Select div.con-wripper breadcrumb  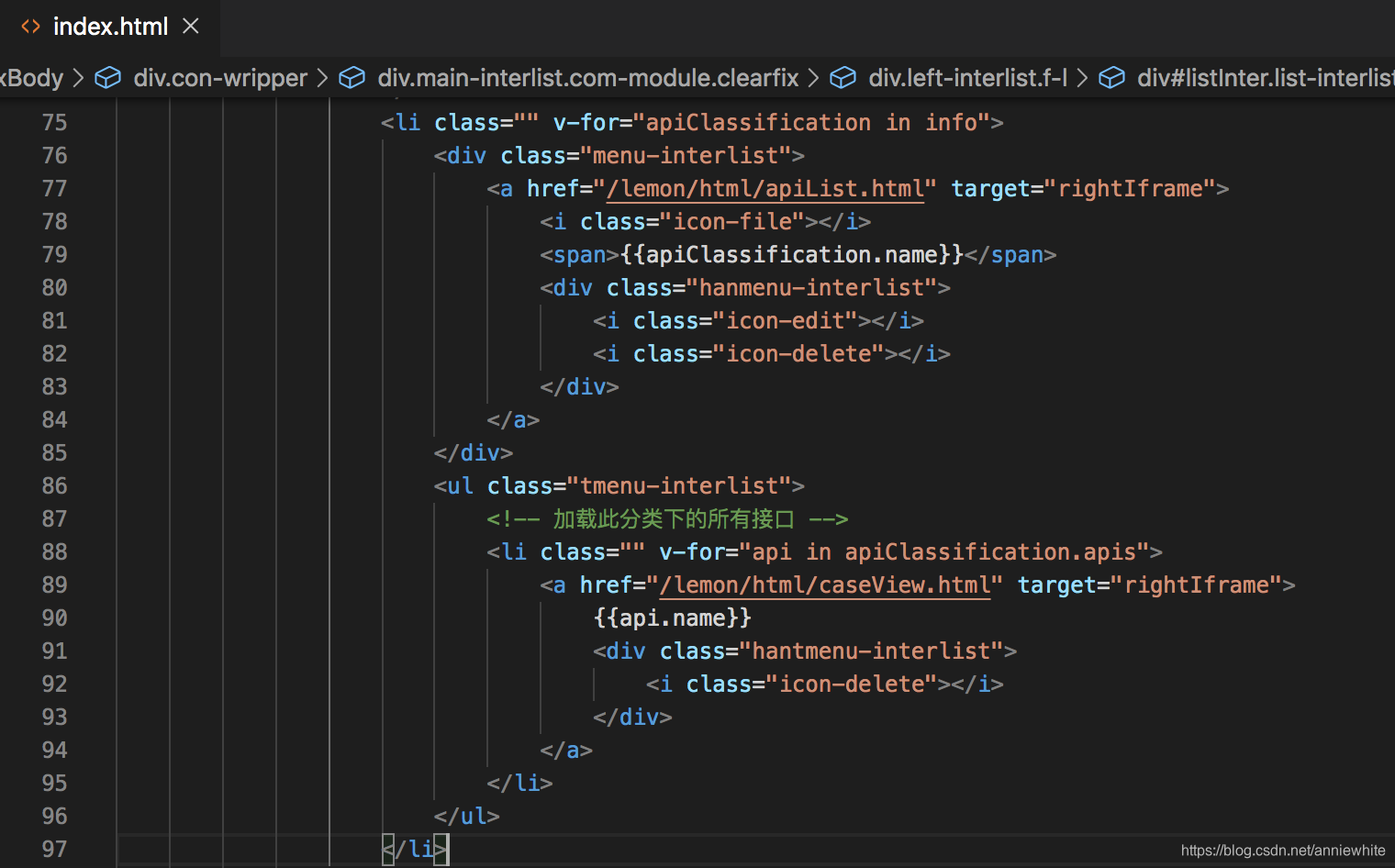pos(220,78)
